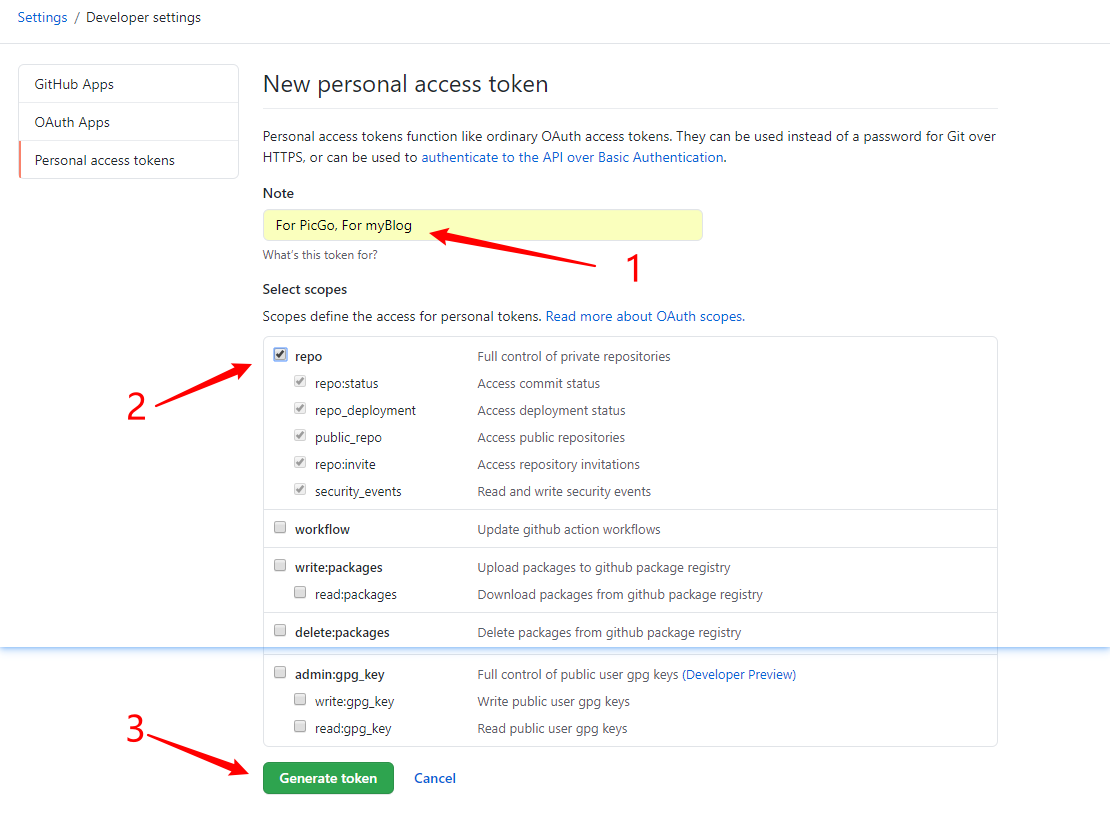Check the admin:gpg_key scope

click(x=280, y=673)
